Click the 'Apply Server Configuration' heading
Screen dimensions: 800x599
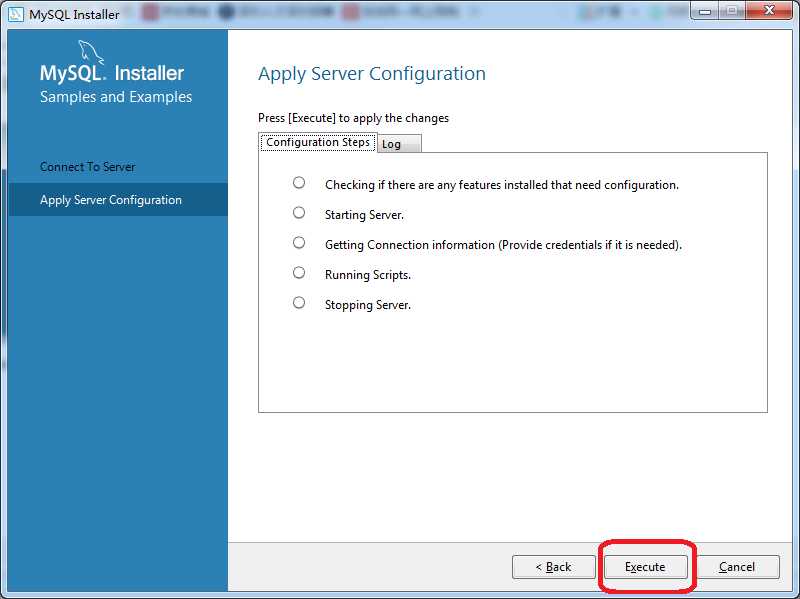(x=372, y=74)
